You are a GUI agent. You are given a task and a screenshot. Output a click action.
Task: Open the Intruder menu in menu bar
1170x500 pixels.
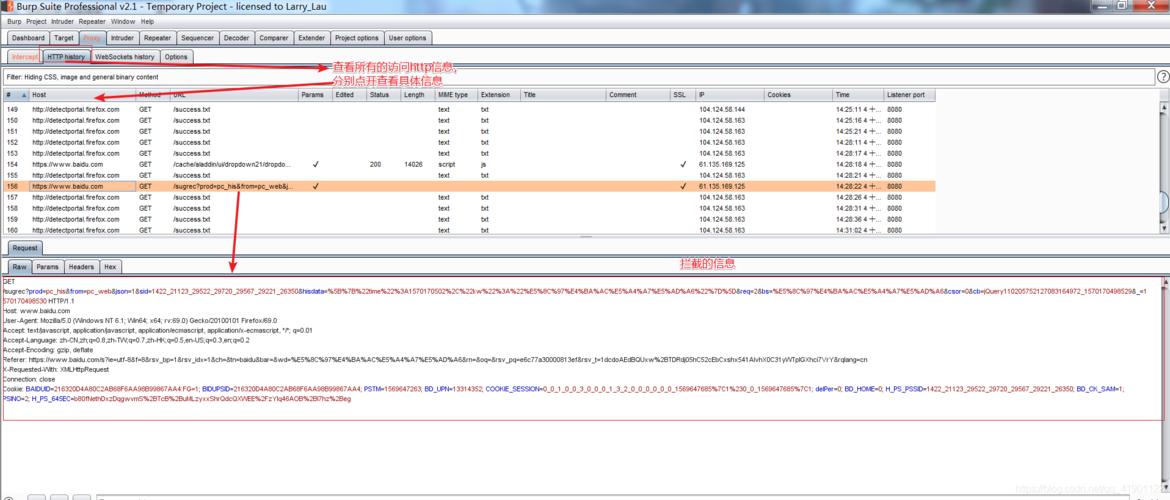[63, 22]
